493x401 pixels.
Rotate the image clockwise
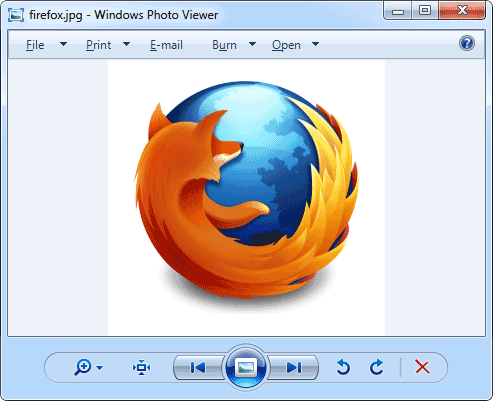pos(377,367)
